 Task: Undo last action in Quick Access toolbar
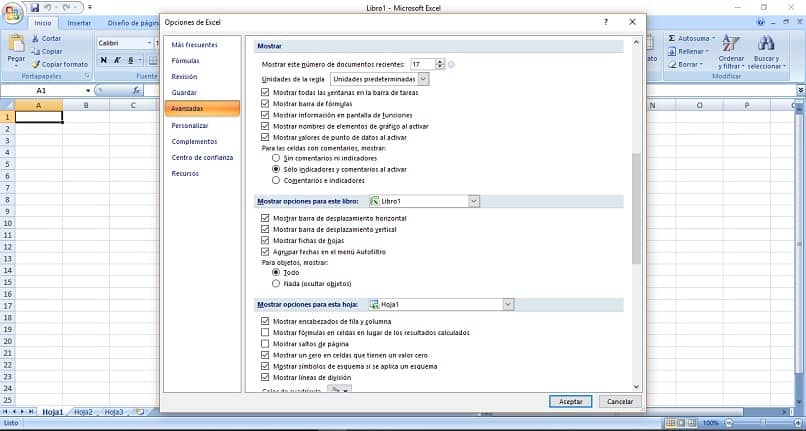pyautogui.click(x=47, y=8)
